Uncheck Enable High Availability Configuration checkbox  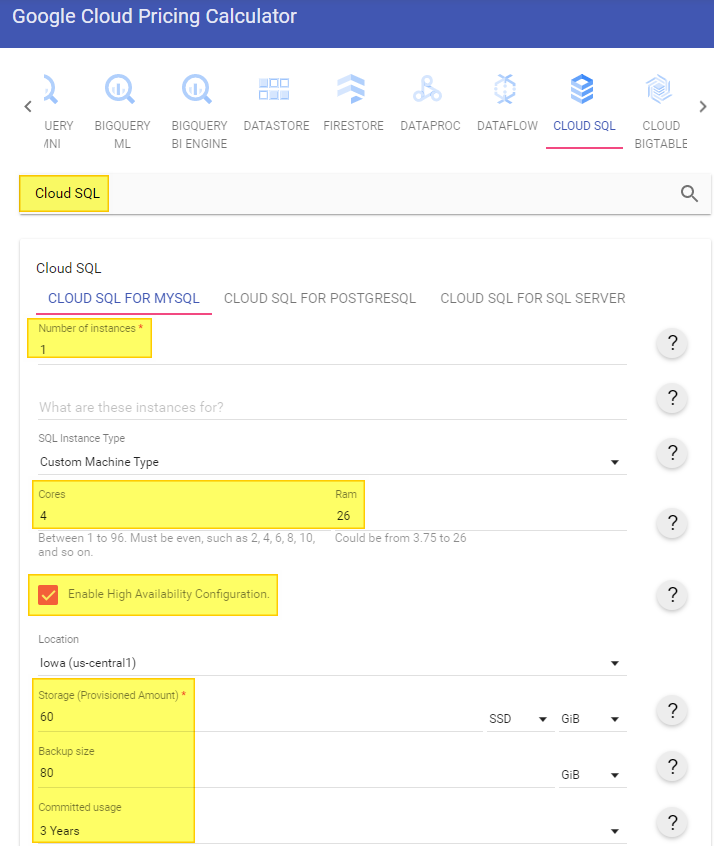click(48, 595)
